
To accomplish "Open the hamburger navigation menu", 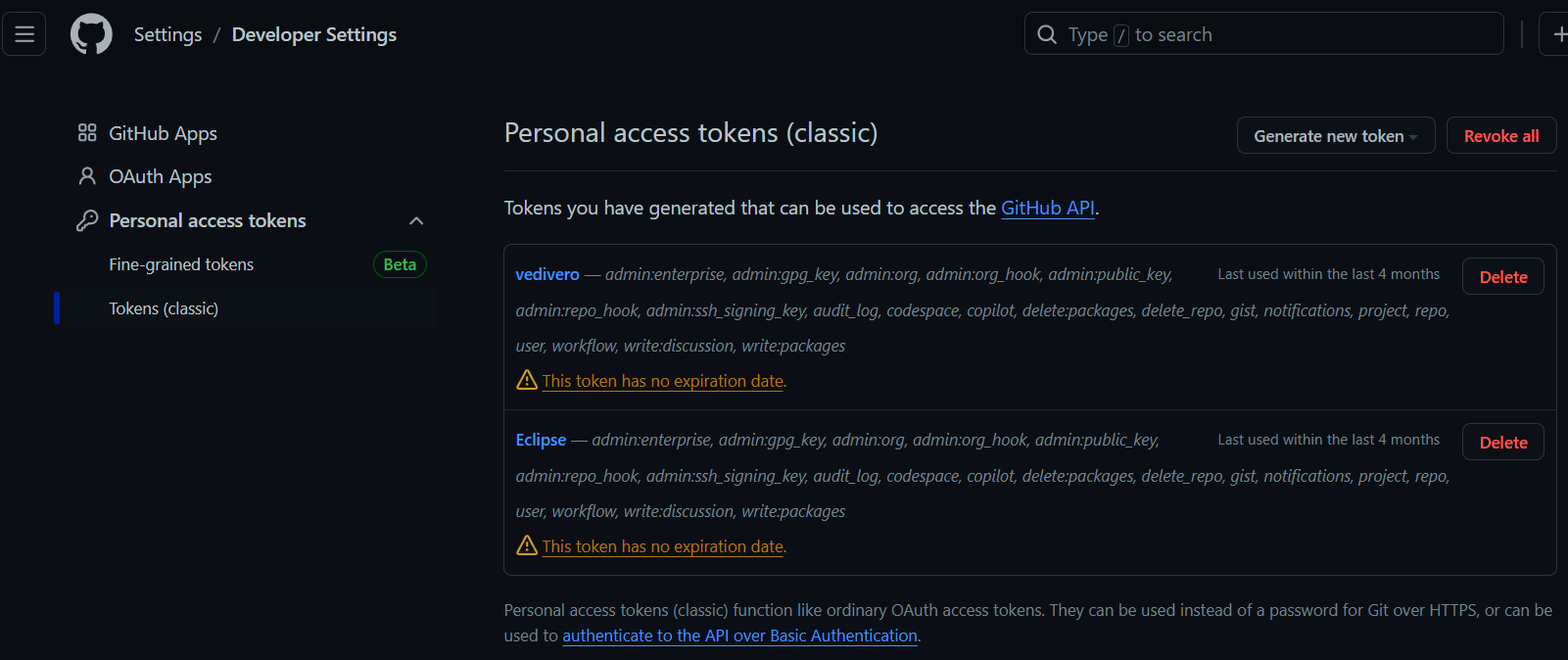I will click(x=24, y=35).
